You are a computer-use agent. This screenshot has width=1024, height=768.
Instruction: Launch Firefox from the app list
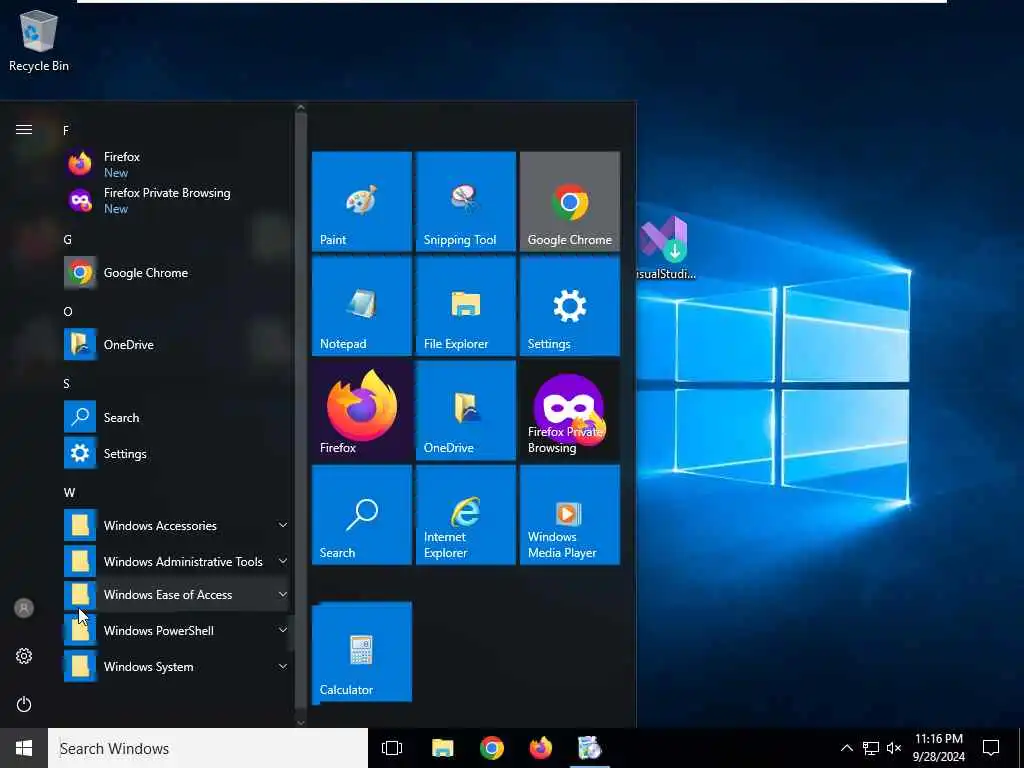pos(176,164)
